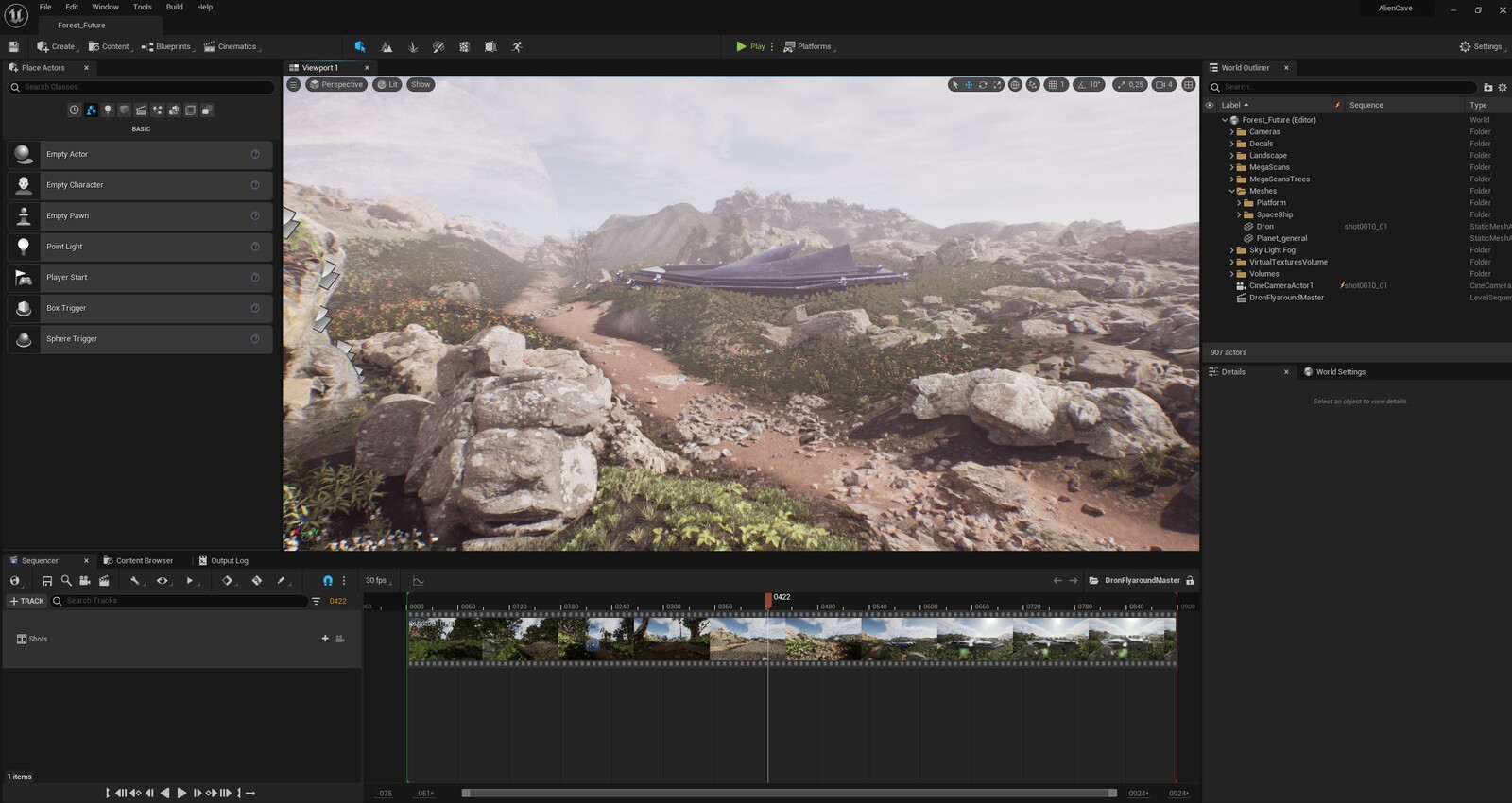
Task: Collapse the Meshes folder
Action: (x=1232, y=191)
